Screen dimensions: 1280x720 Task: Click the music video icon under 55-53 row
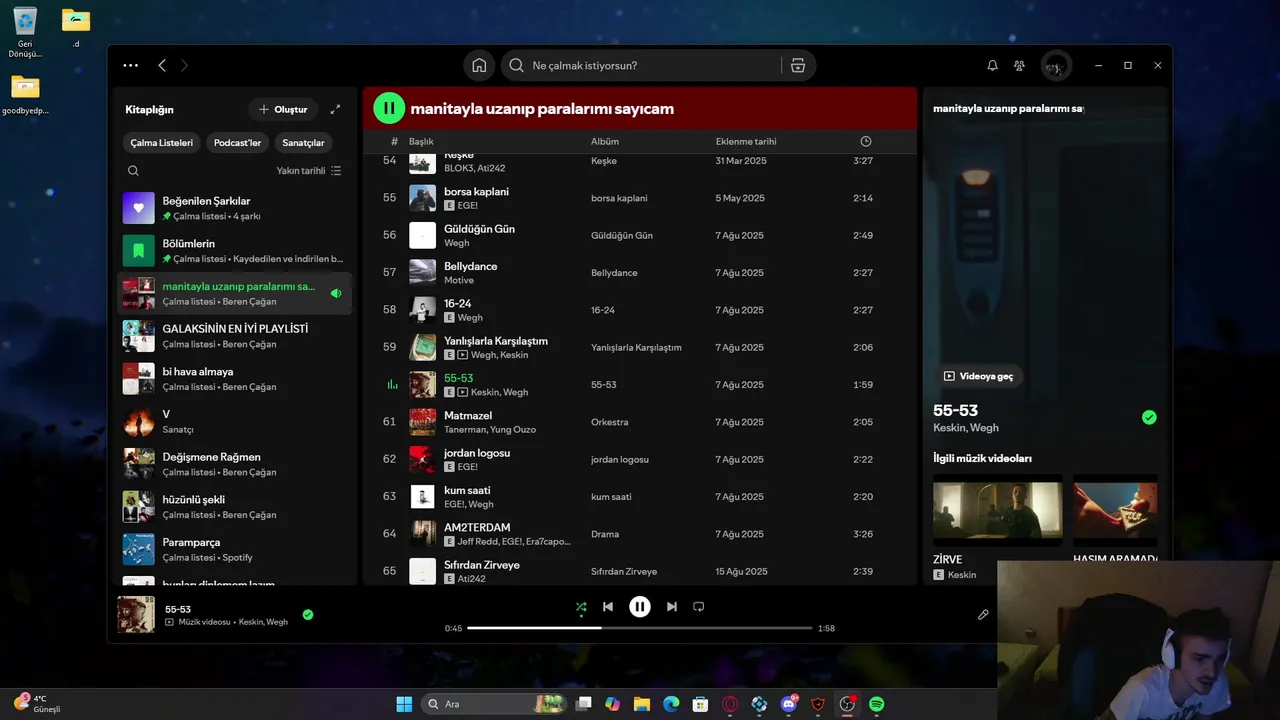462,392
